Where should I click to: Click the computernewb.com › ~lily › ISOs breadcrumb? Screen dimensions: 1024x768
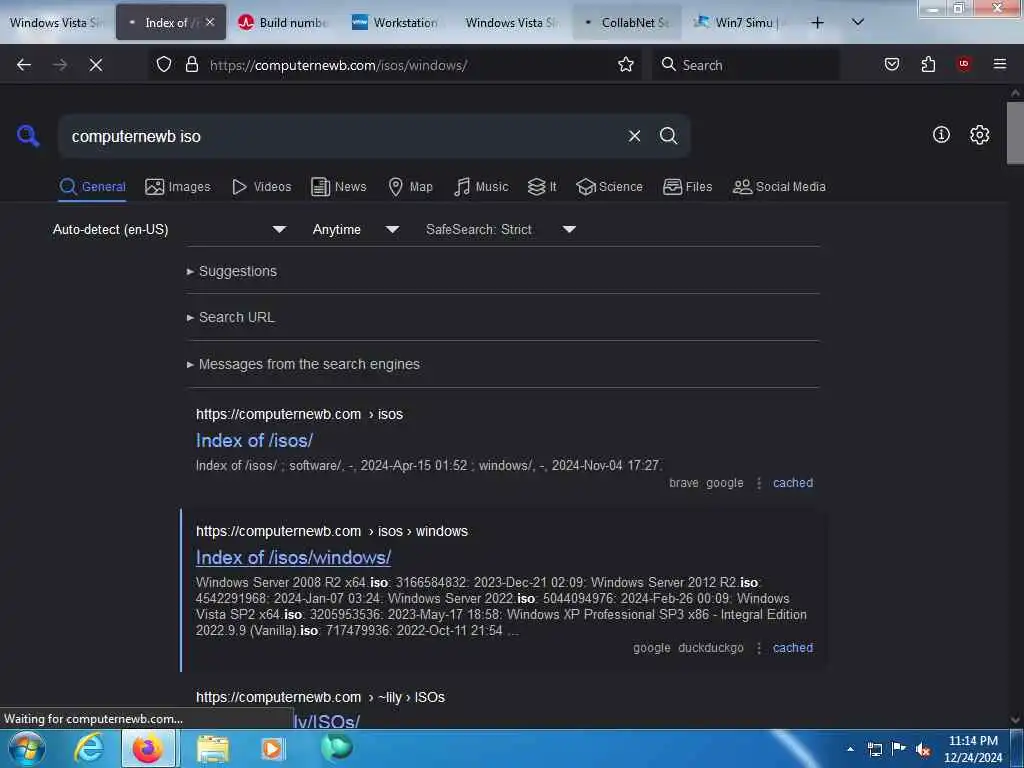(x=320, y=697)
